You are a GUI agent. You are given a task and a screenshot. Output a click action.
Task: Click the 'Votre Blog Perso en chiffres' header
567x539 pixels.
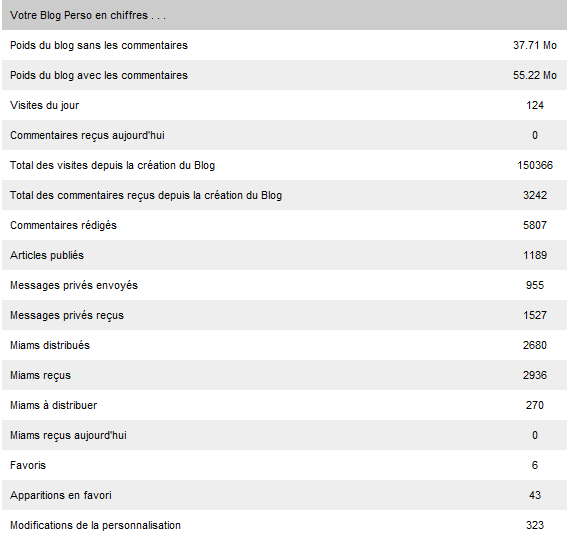88,16
